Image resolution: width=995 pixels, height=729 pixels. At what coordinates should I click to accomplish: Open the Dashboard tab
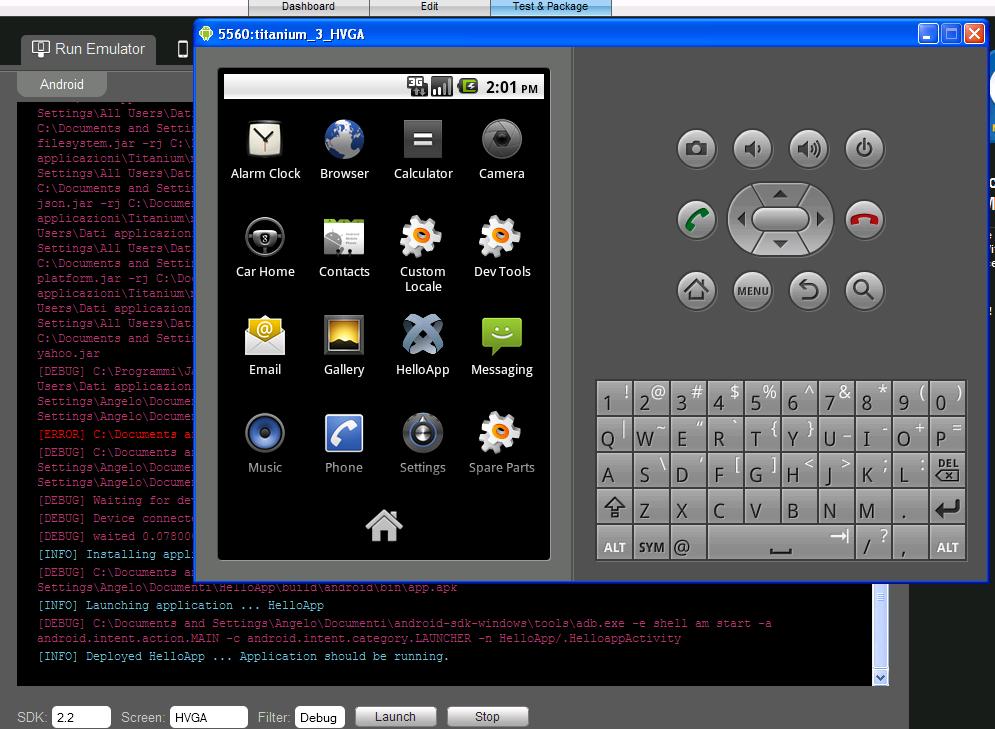[308, 7]
